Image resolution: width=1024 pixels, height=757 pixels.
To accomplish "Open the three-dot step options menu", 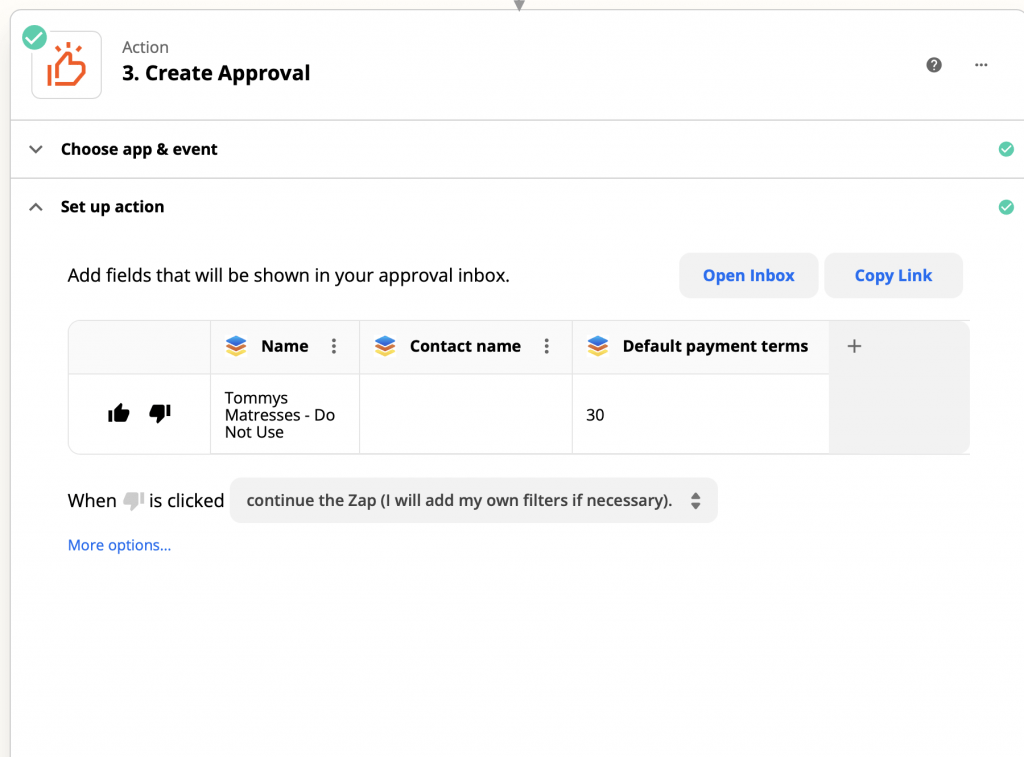I will [x=981, y=65].
